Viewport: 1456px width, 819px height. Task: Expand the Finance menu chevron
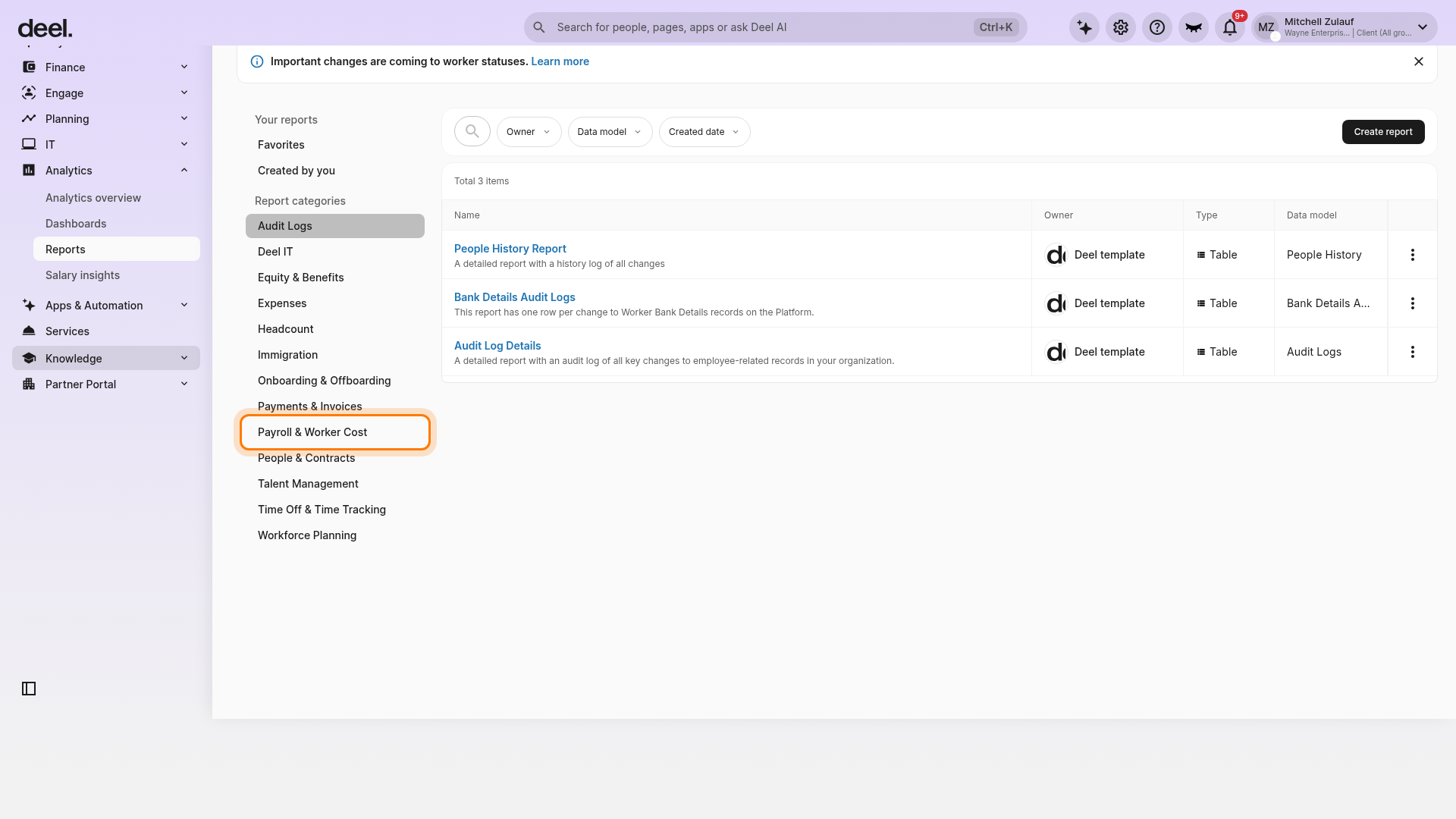(184, 67)
